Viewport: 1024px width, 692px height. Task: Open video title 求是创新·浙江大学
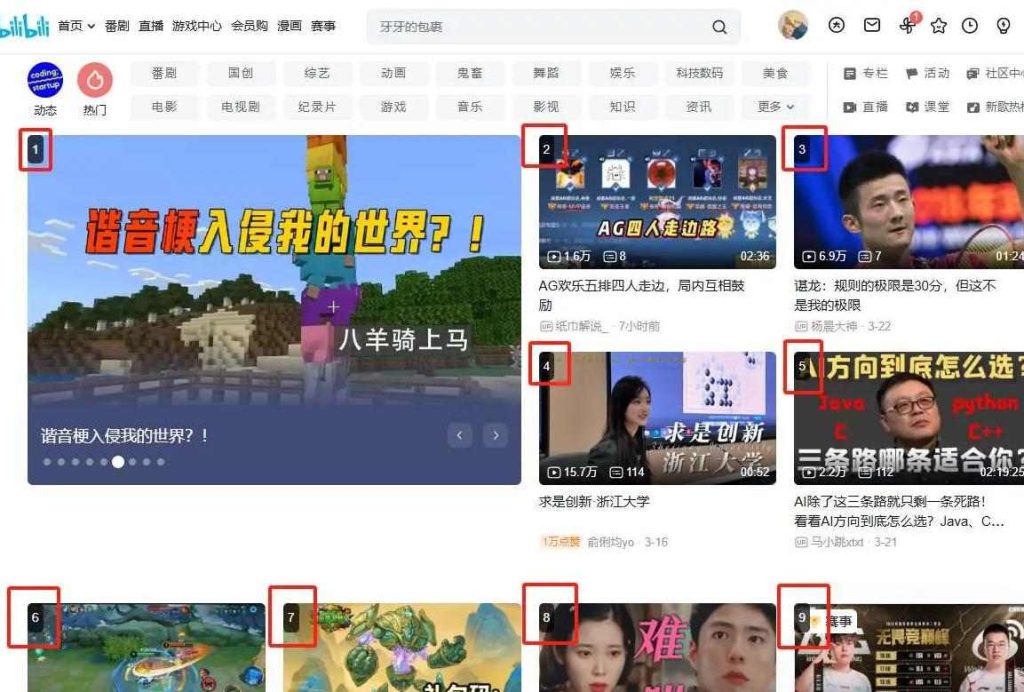[x=594, y=501]
